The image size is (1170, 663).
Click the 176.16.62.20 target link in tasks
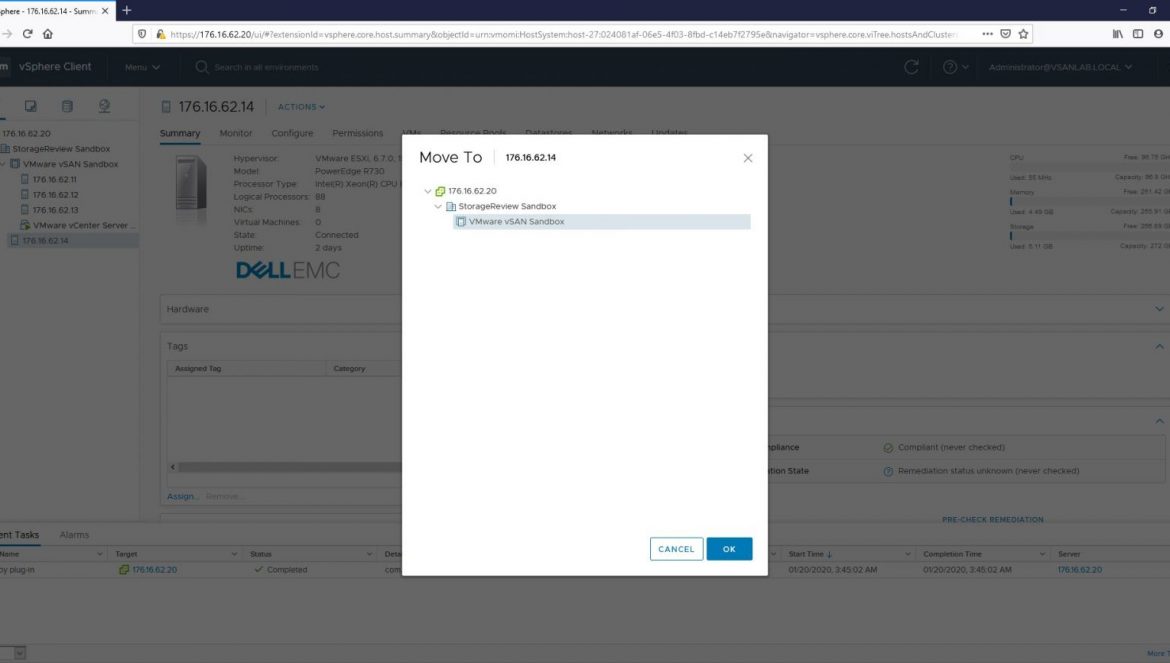click(154, 570)
